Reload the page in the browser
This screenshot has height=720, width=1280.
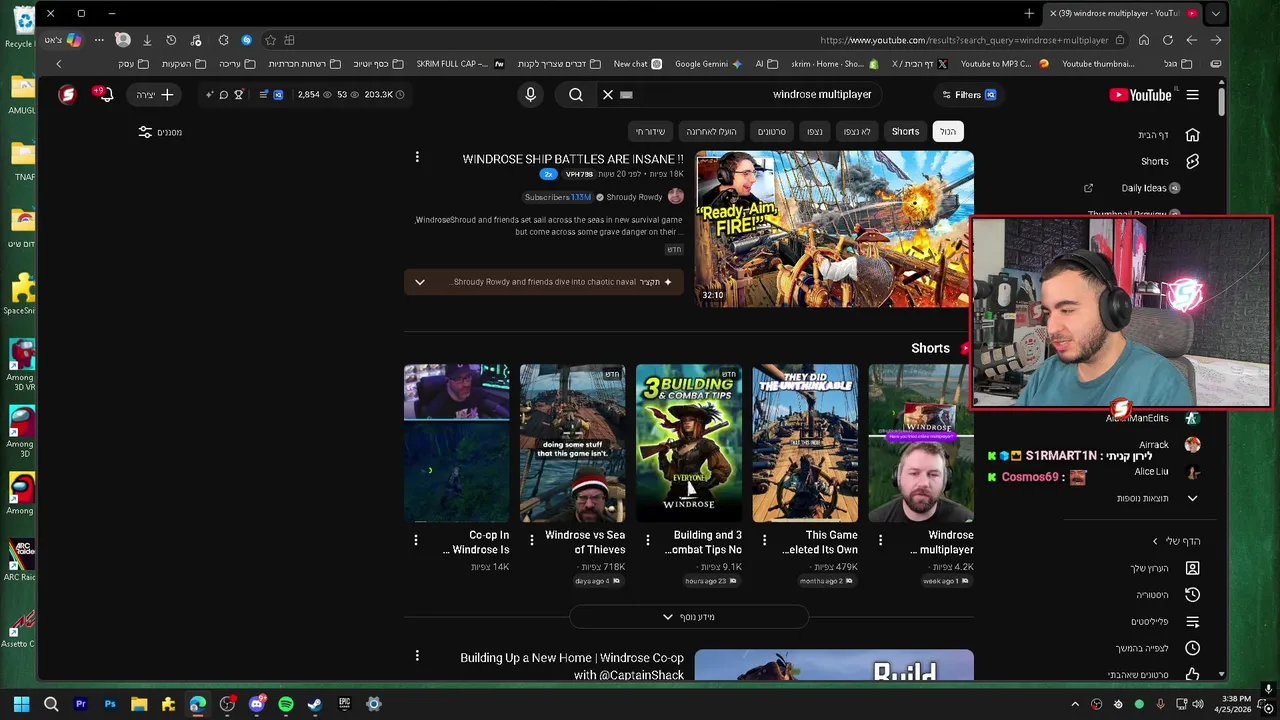point(1167,40)
